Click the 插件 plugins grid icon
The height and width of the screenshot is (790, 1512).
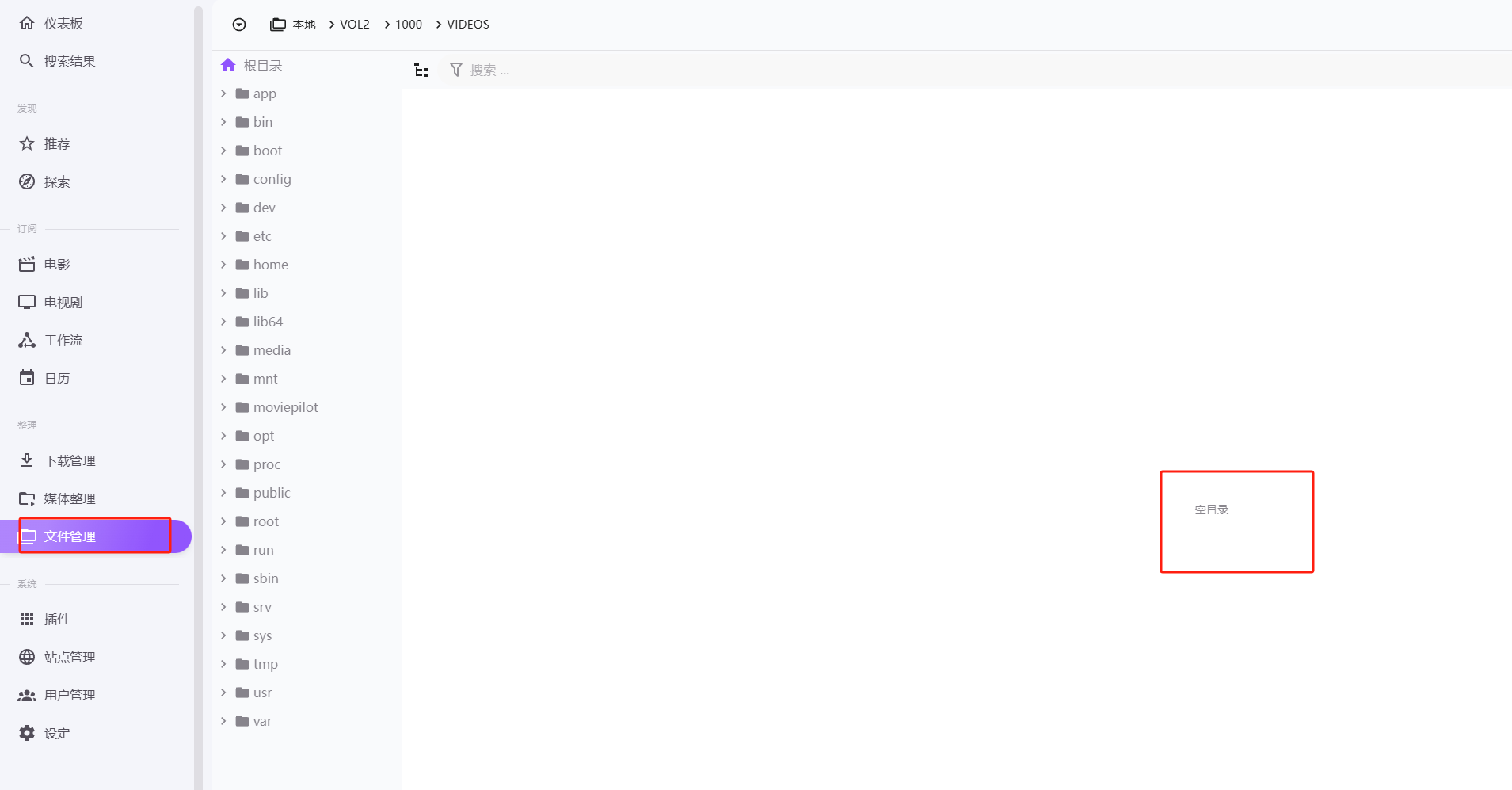(x=27, y=619)
